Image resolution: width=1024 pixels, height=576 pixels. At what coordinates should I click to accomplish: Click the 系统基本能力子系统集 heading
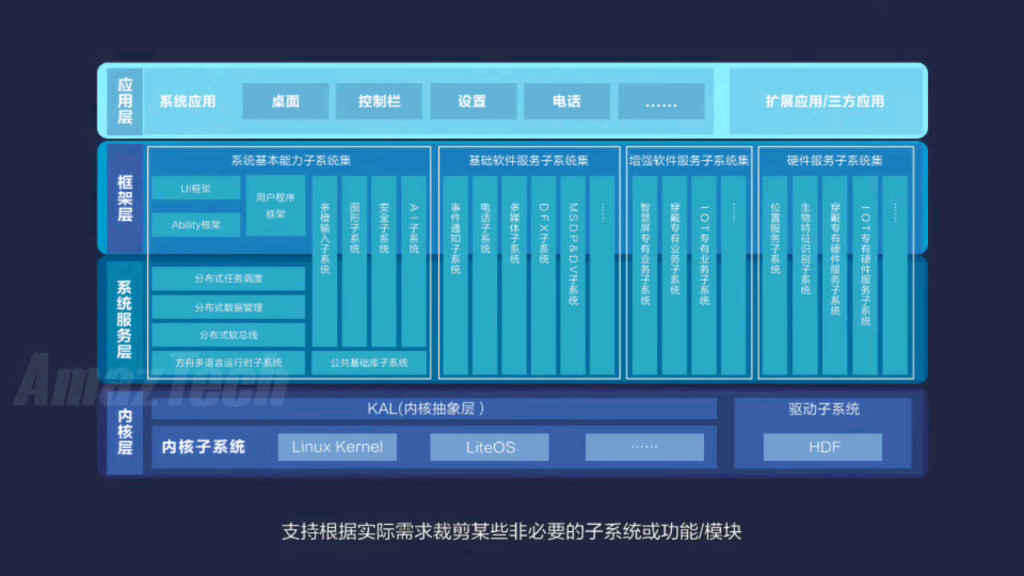click(x=291, y=161)
